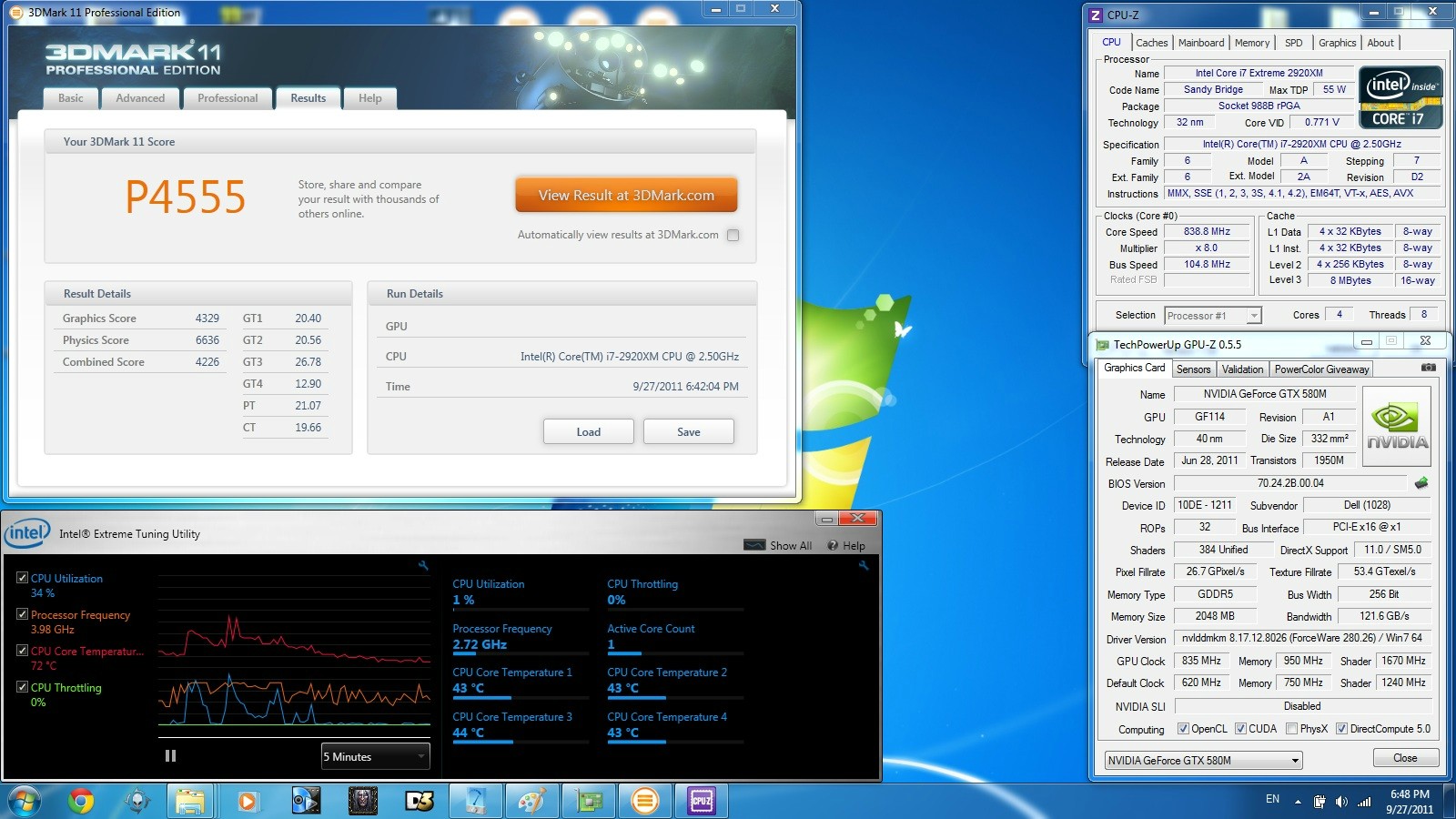The image size is (1456, 819).
Task: Toggle PhysX checkbox in GPU-Z
Action: [x=1291, y=728]
